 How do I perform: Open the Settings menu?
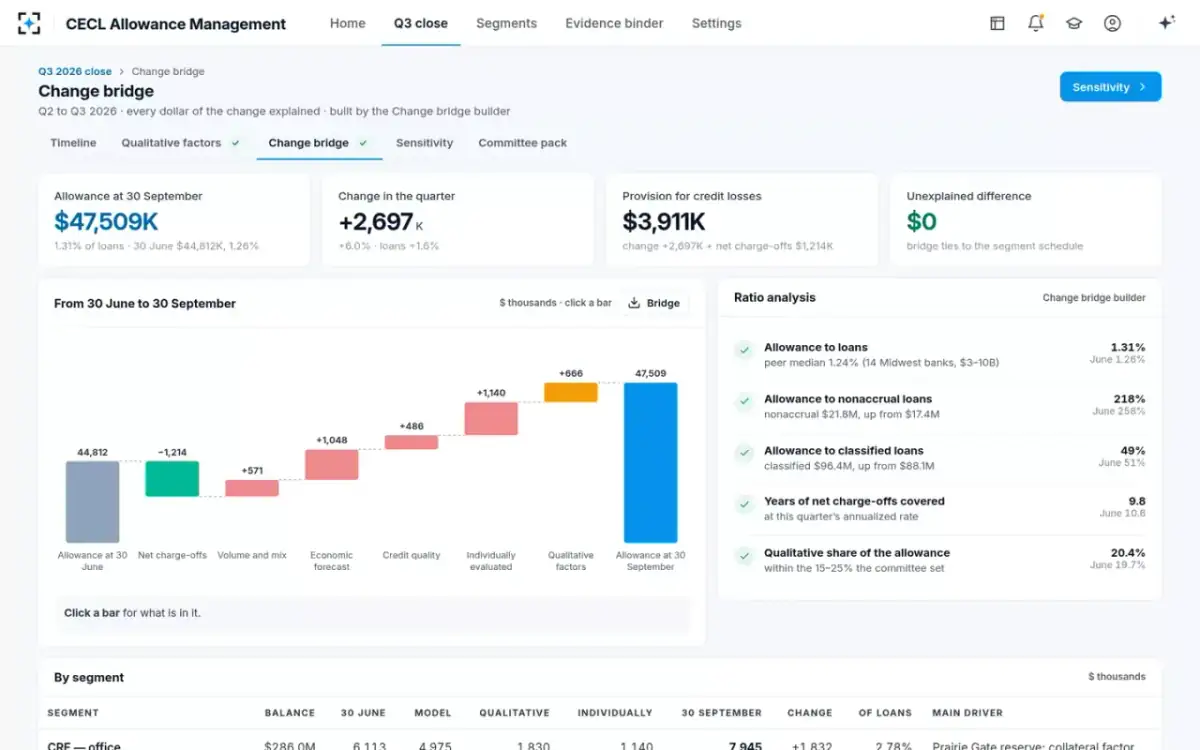(717, 23)
